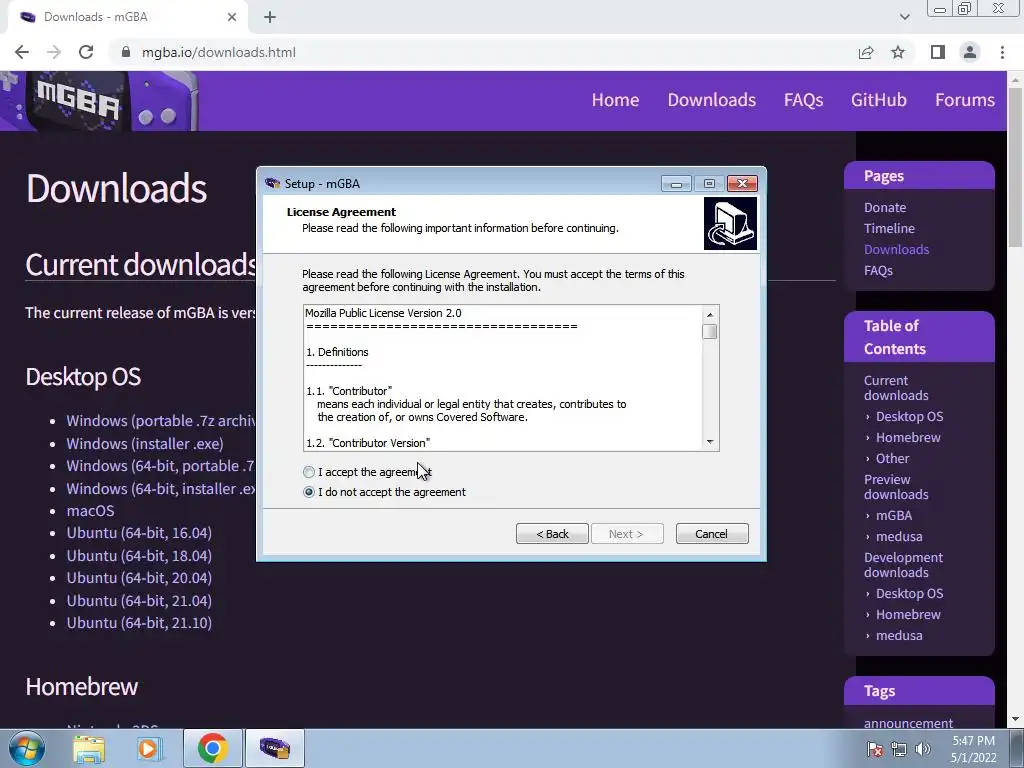
Task: Open Home in the site navigation
Action: point(615,100)
